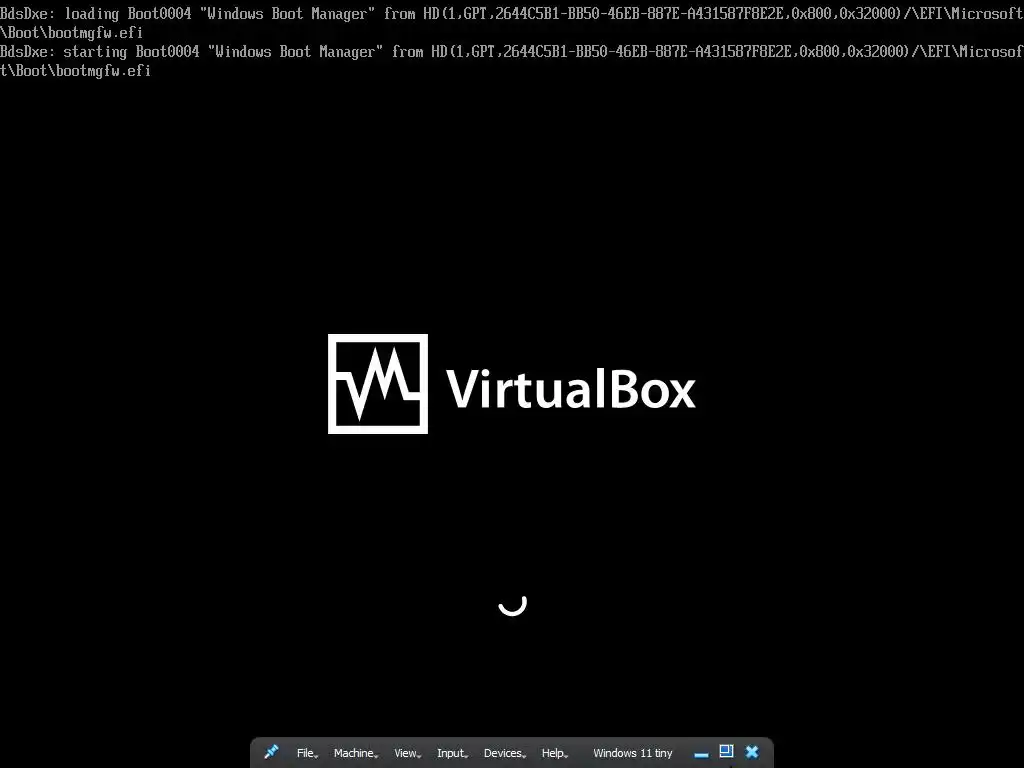Click the 'Windows 11 tiny' VM title
The width and height of the screenshot is (1024, 768).
coord(632,753)
